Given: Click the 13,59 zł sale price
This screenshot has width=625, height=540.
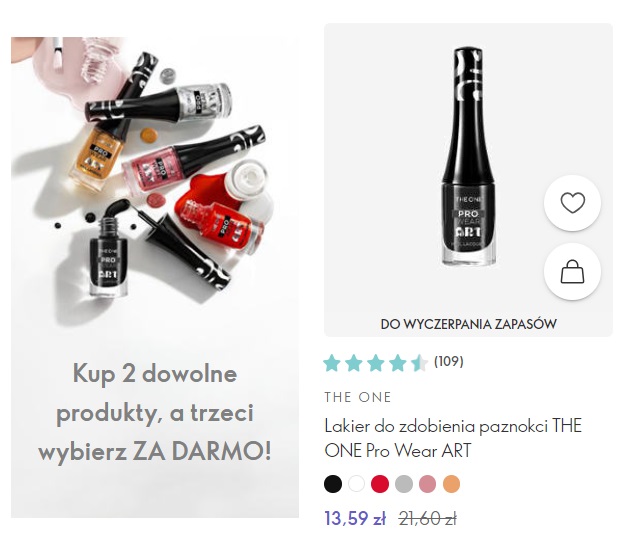Looking at the screenshot, I should (355, 518).
